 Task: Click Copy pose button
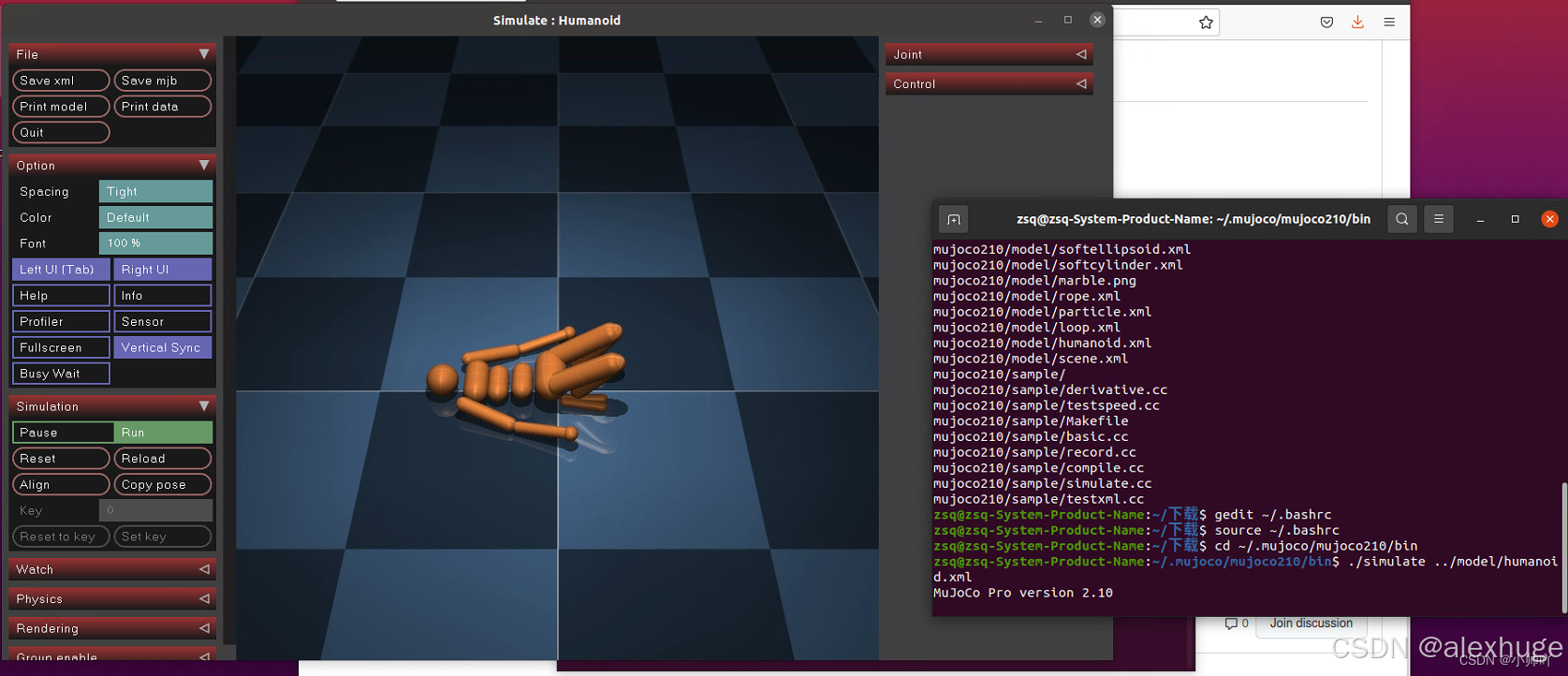click(163, 485)
